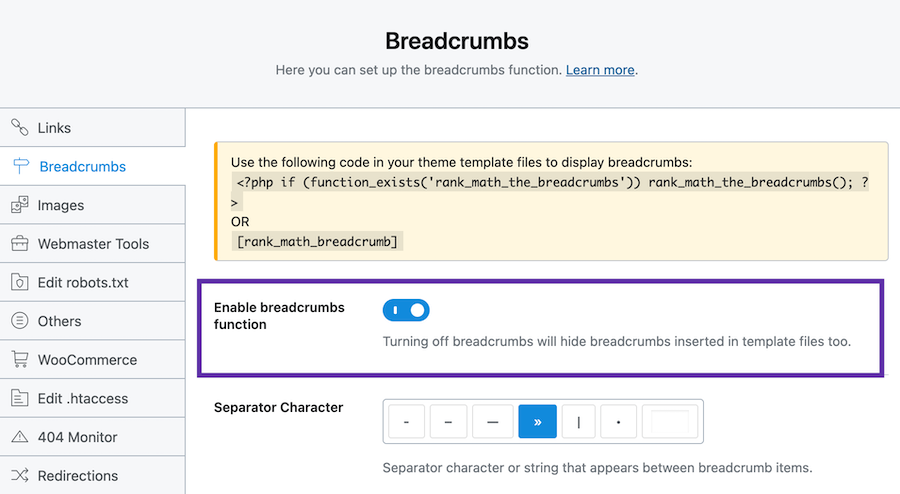Image resolution: width=900 pixels, height=494 pixels.
Task: Switch to the Redirections tab
Action: (x=78, y=476)
